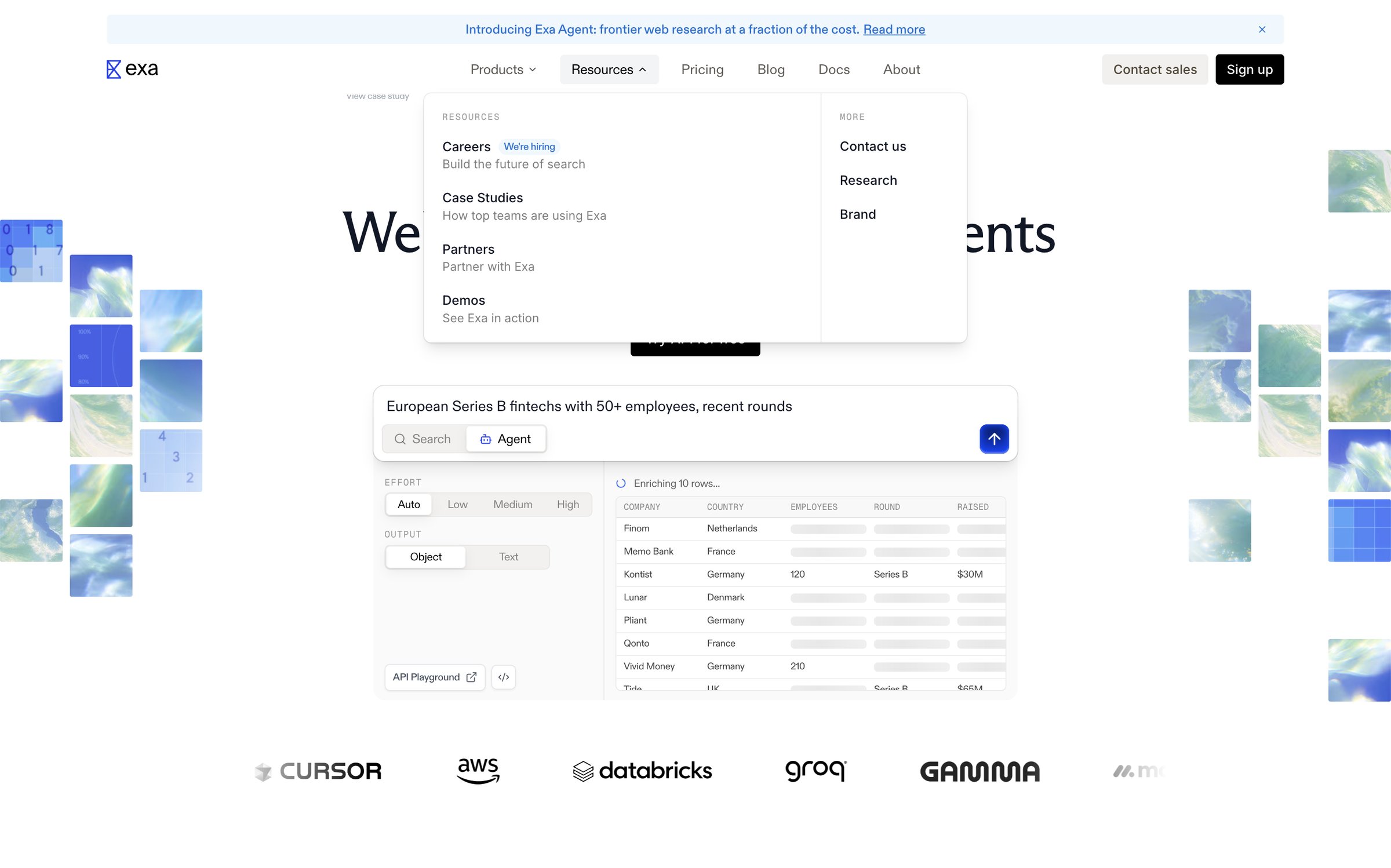Viewport: 1391px width, 868px height.
Task: Click the Qonto company cell
Action: 636,643
